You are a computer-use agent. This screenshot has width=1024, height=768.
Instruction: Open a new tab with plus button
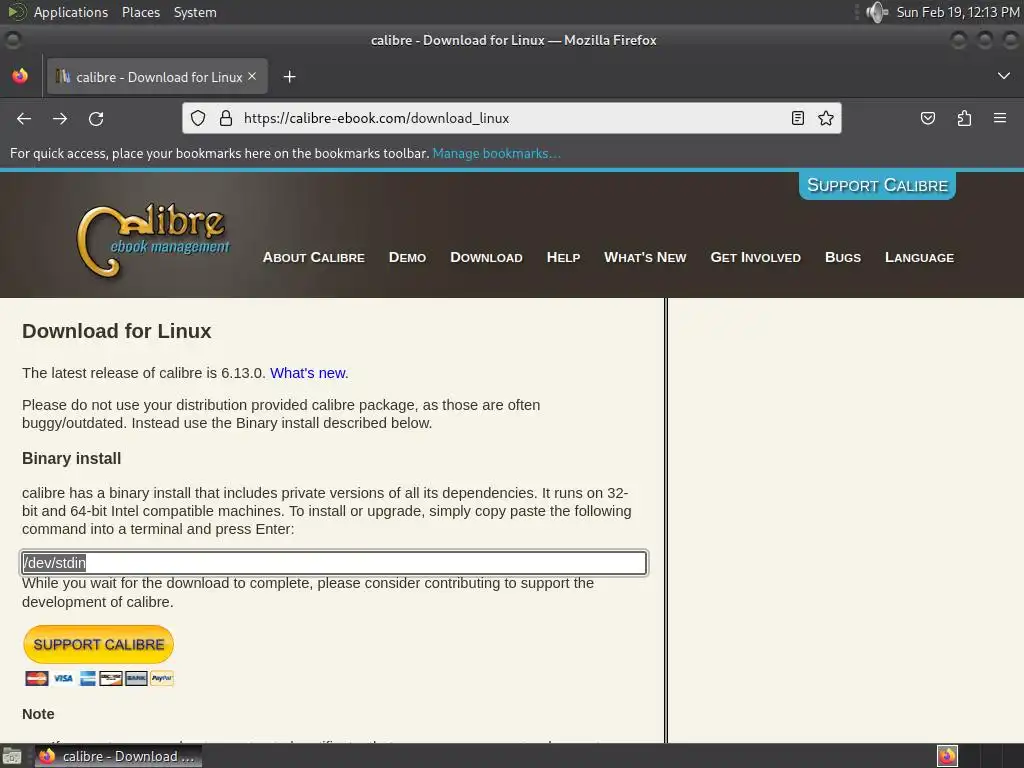point(289,77)
